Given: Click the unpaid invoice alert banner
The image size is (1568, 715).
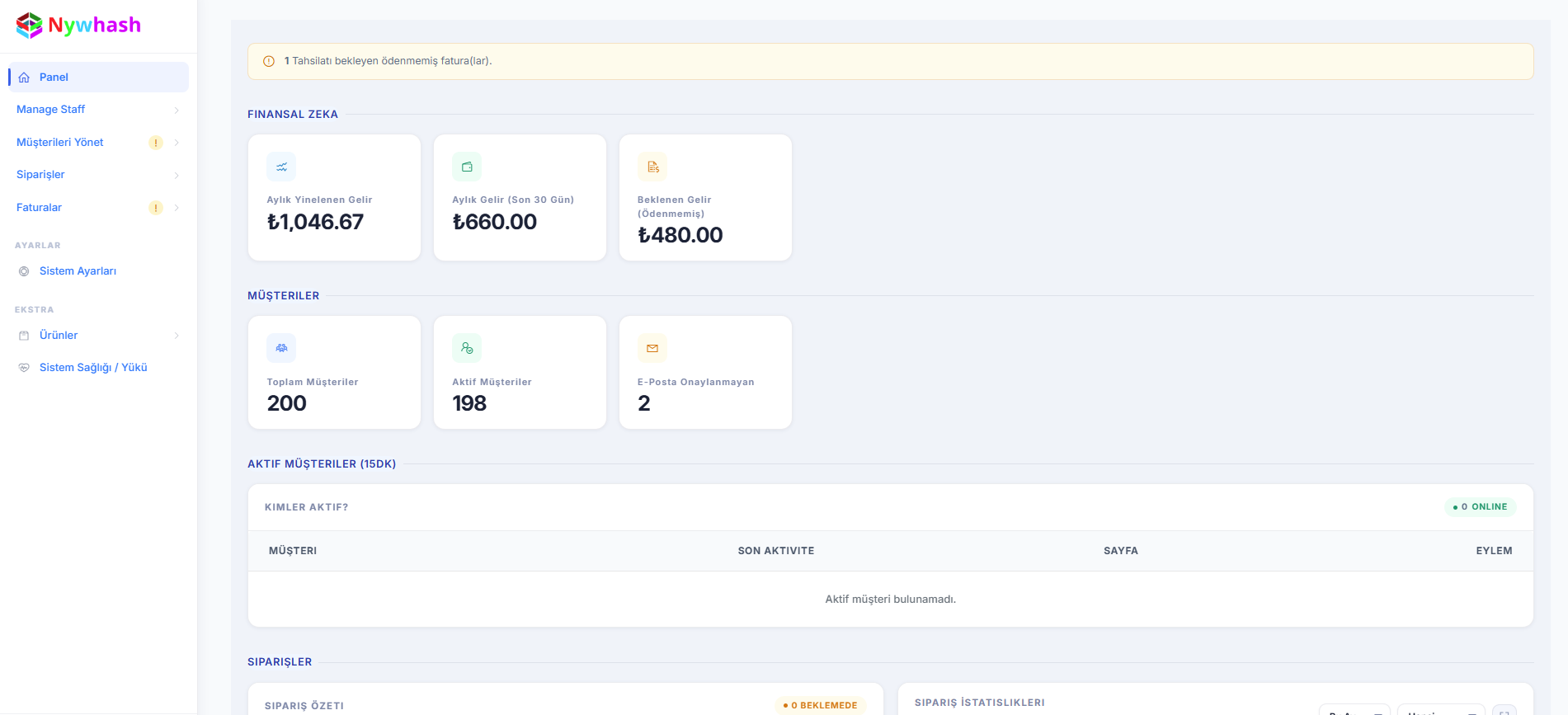Looking at the screenshot, I should [890, 61].
